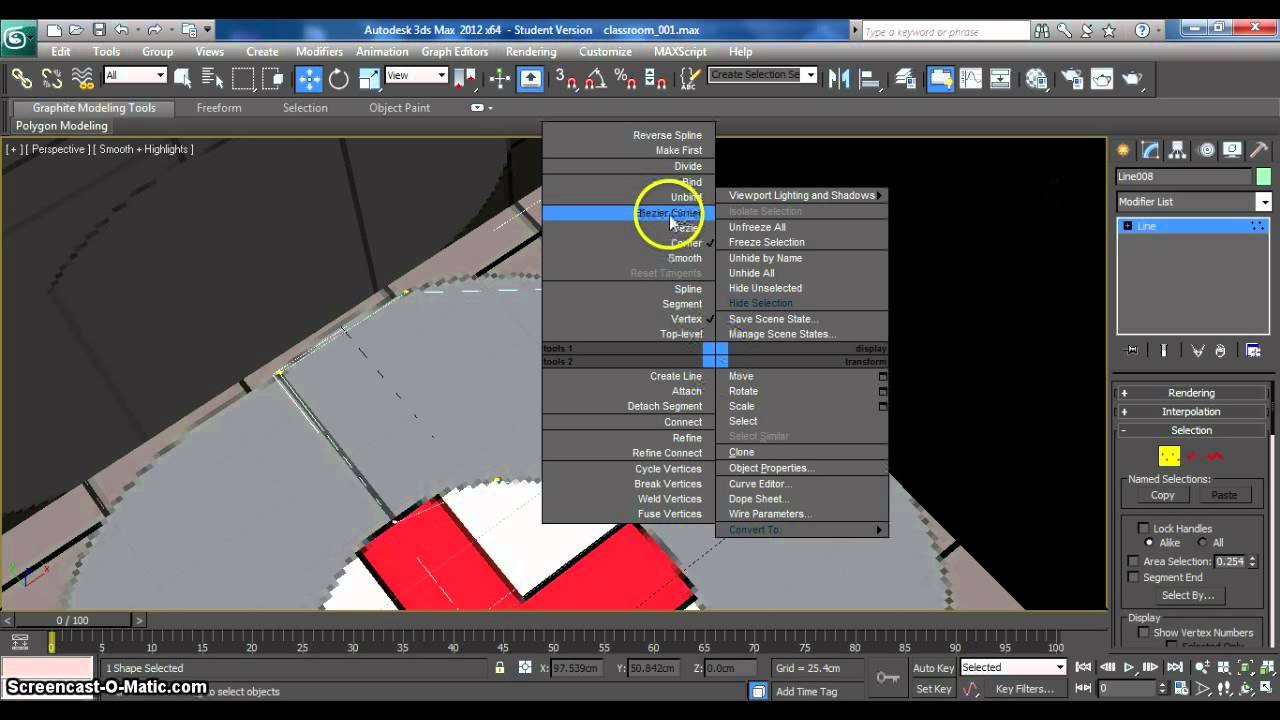Open the selection filter All dropdown
The width and height of the screenshot is (1280, 720).
click(135, 75)
